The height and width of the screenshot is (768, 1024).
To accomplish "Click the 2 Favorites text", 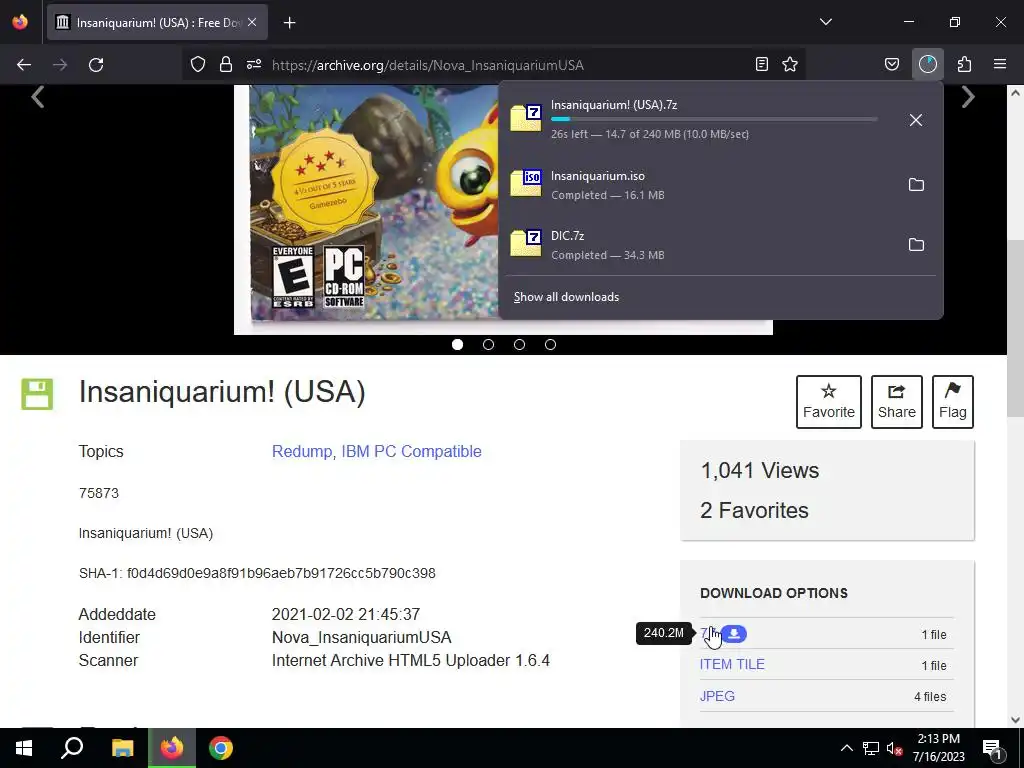I will click(754, 510).
